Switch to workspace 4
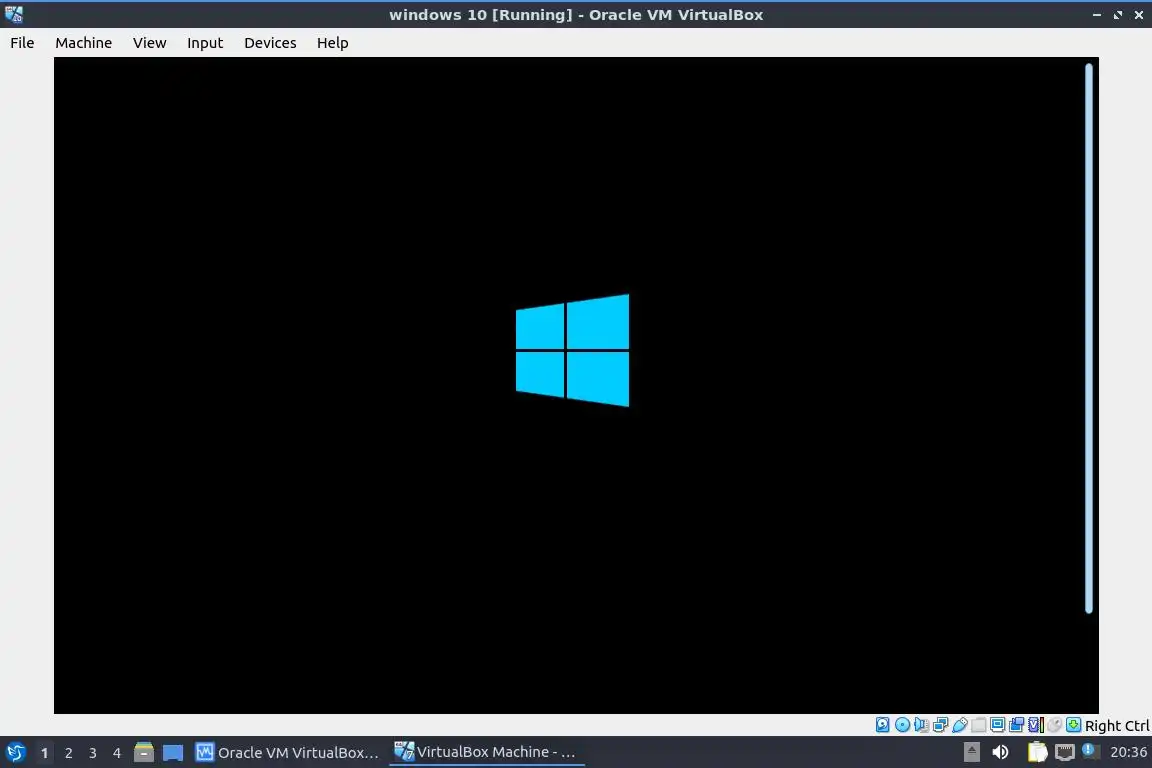 coord(117,753)
